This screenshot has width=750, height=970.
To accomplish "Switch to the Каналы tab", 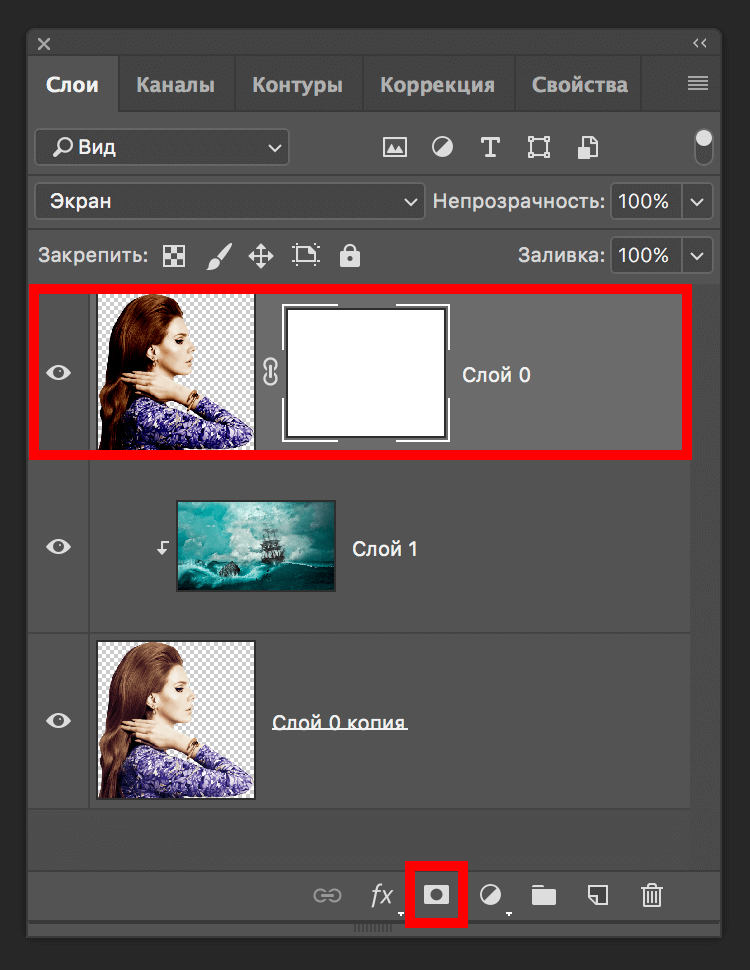I will tap(175, 85).
